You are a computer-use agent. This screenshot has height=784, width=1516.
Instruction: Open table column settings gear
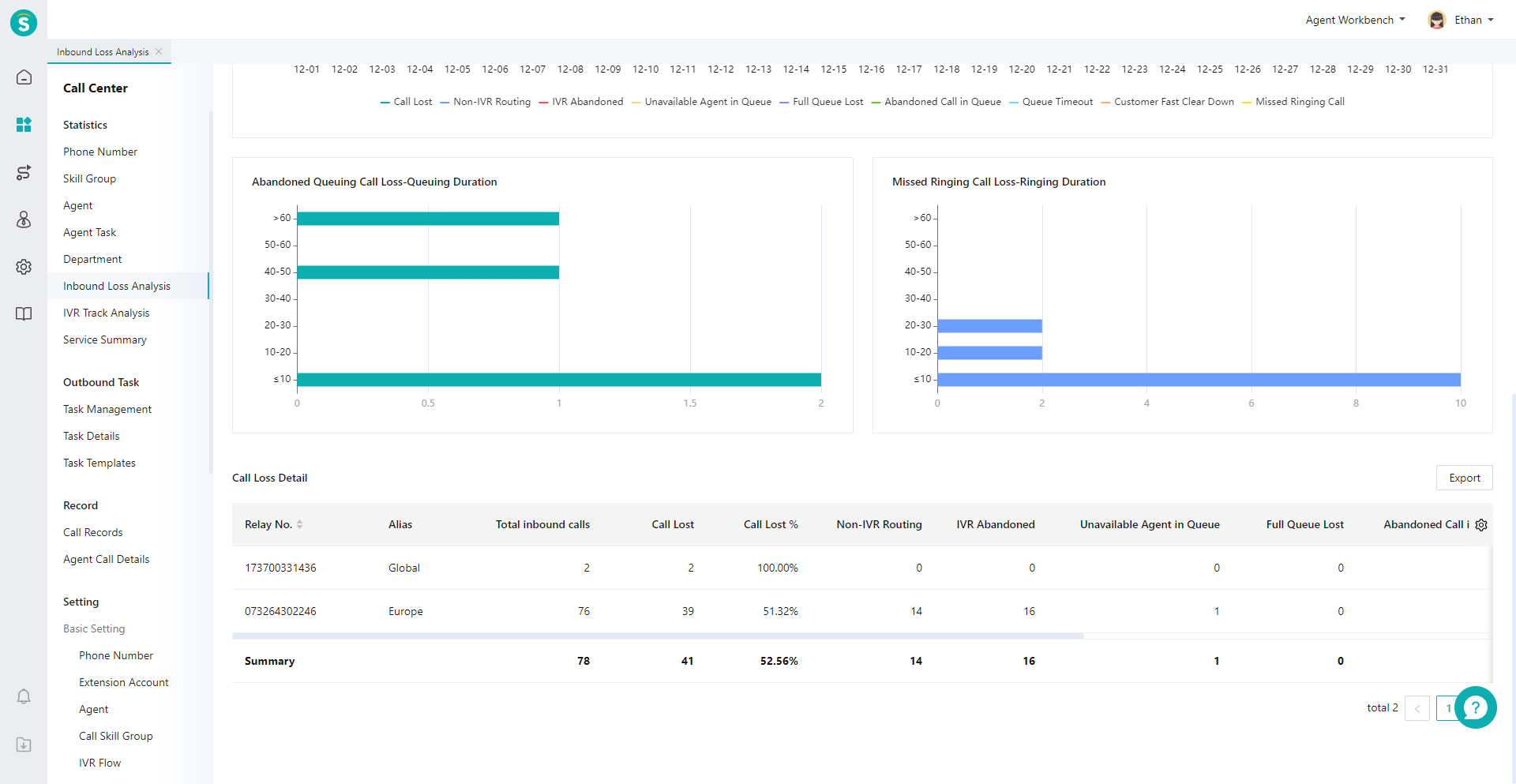click(1481, 525)
